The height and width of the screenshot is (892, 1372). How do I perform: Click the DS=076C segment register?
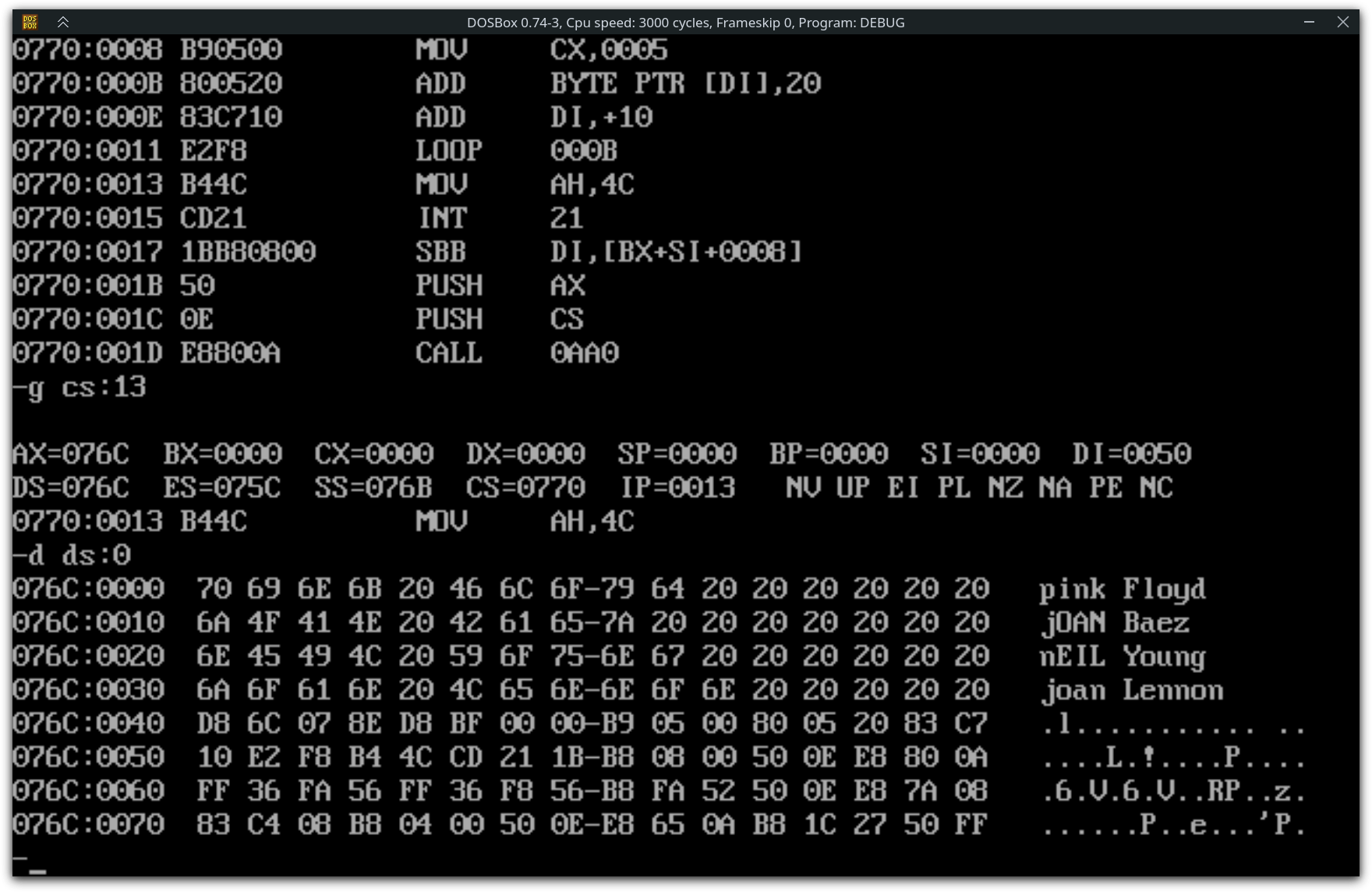tap(71, 487)
